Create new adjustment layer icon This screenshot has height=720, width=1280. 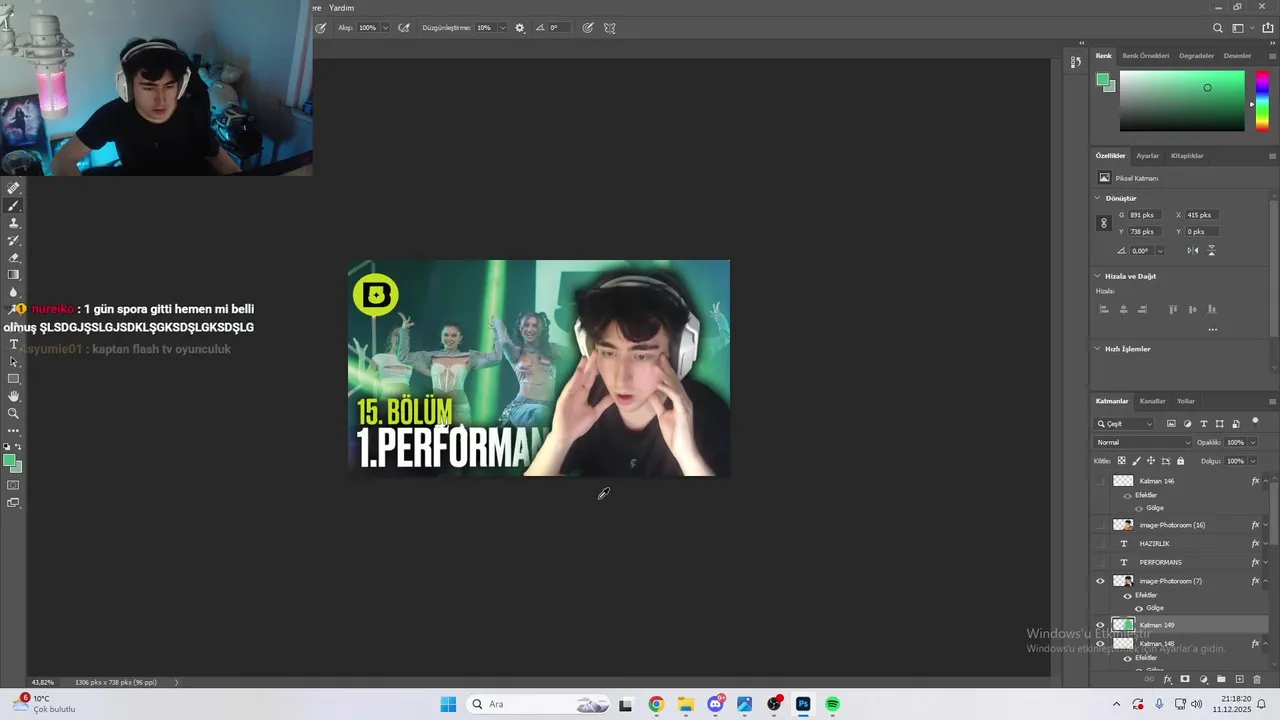[x=1203, y=680]
